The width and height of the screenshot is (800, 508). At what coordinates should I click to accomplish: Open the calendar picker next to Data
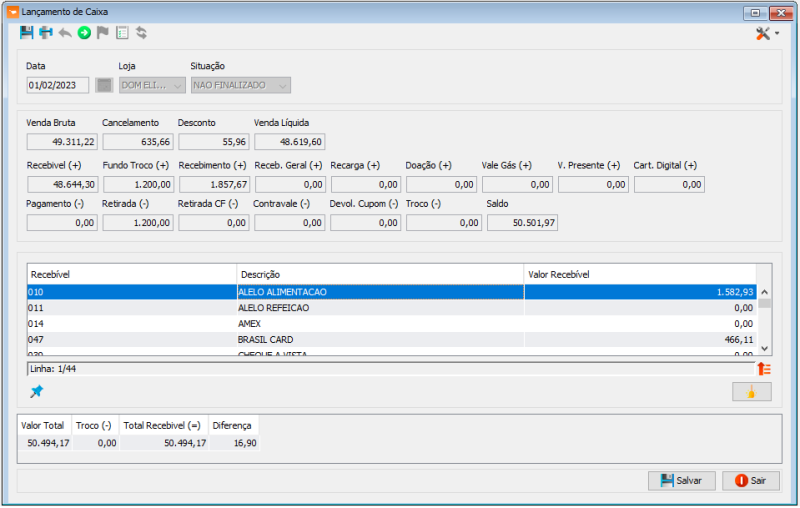pyautogui.click(x=104, y=86)
